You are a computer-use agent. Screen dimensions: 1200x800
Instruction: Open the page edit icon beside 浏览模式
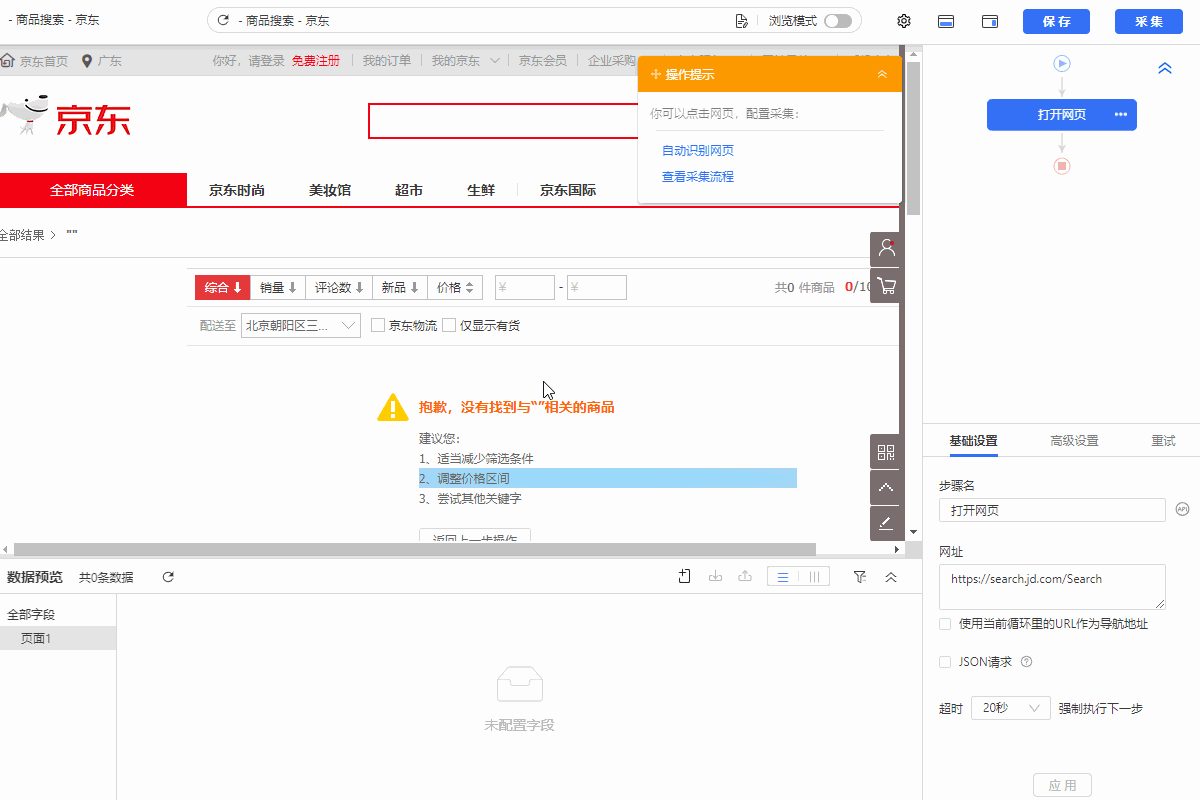coord(741,21)
